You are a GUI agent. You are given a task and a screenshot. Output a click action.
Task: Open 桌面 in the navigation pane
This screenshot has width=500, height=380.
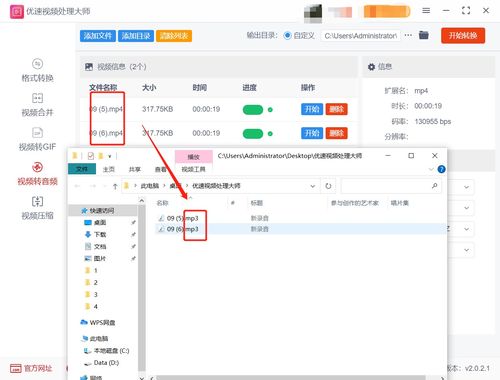(100, 222)
